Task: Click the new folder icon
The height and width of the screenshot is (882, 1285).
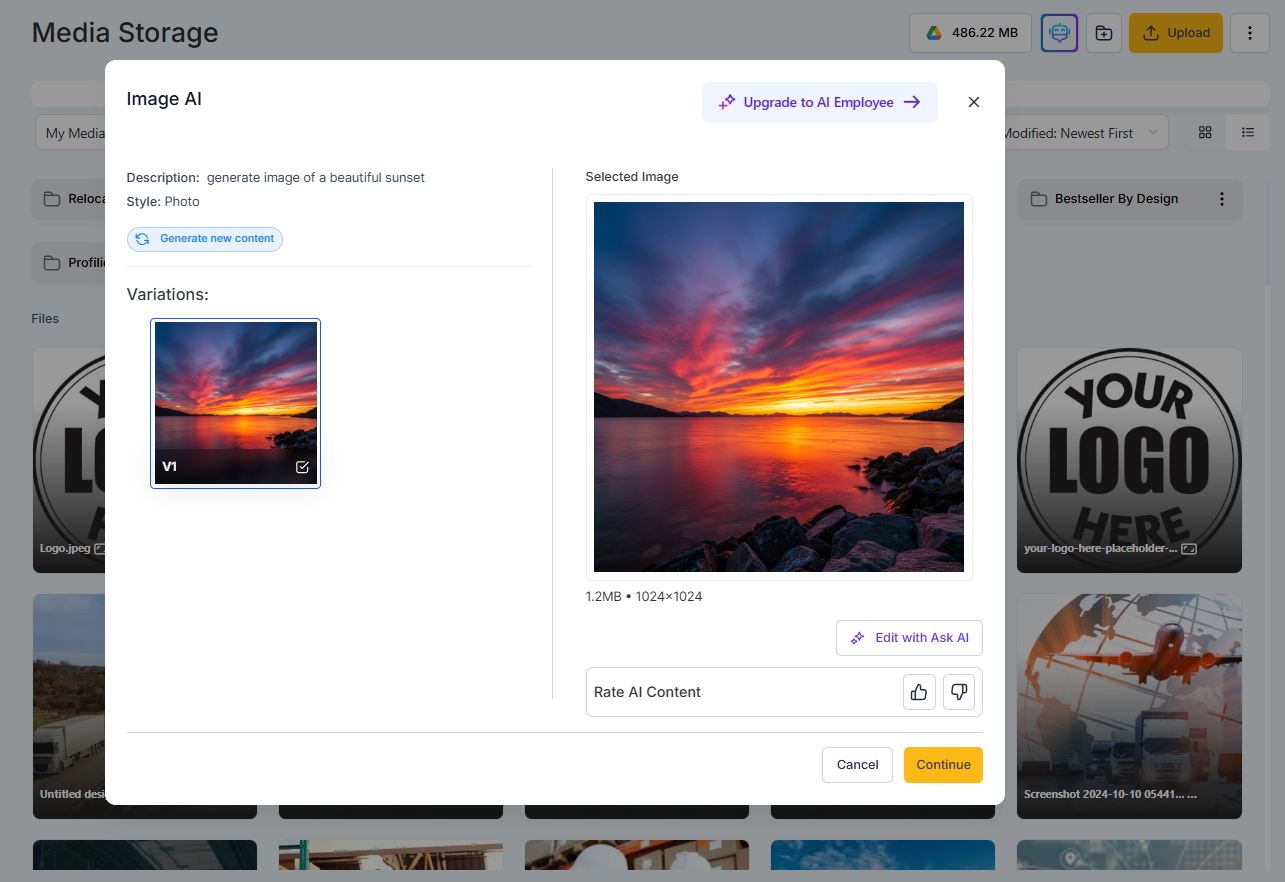Action: tap(1104, 33)
